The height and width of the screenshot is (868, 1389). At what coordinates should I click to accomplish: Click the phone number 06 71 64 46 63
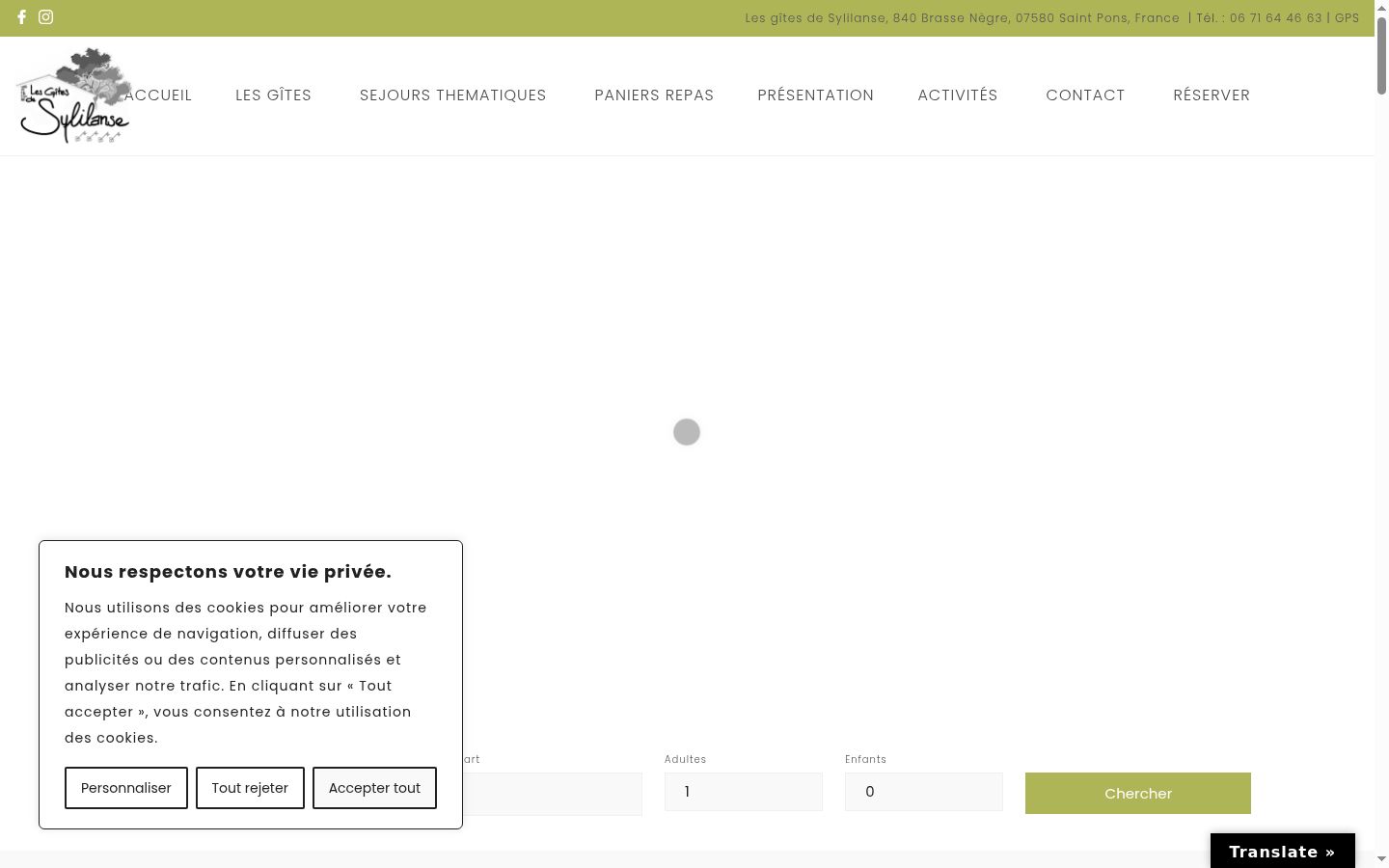coord(1276,18)
